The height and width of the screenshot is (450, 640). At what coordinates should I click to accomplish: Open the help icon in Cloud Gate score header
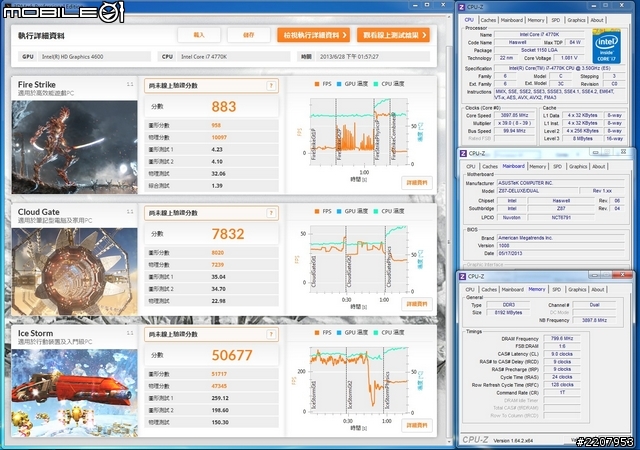tap(271, 213)
